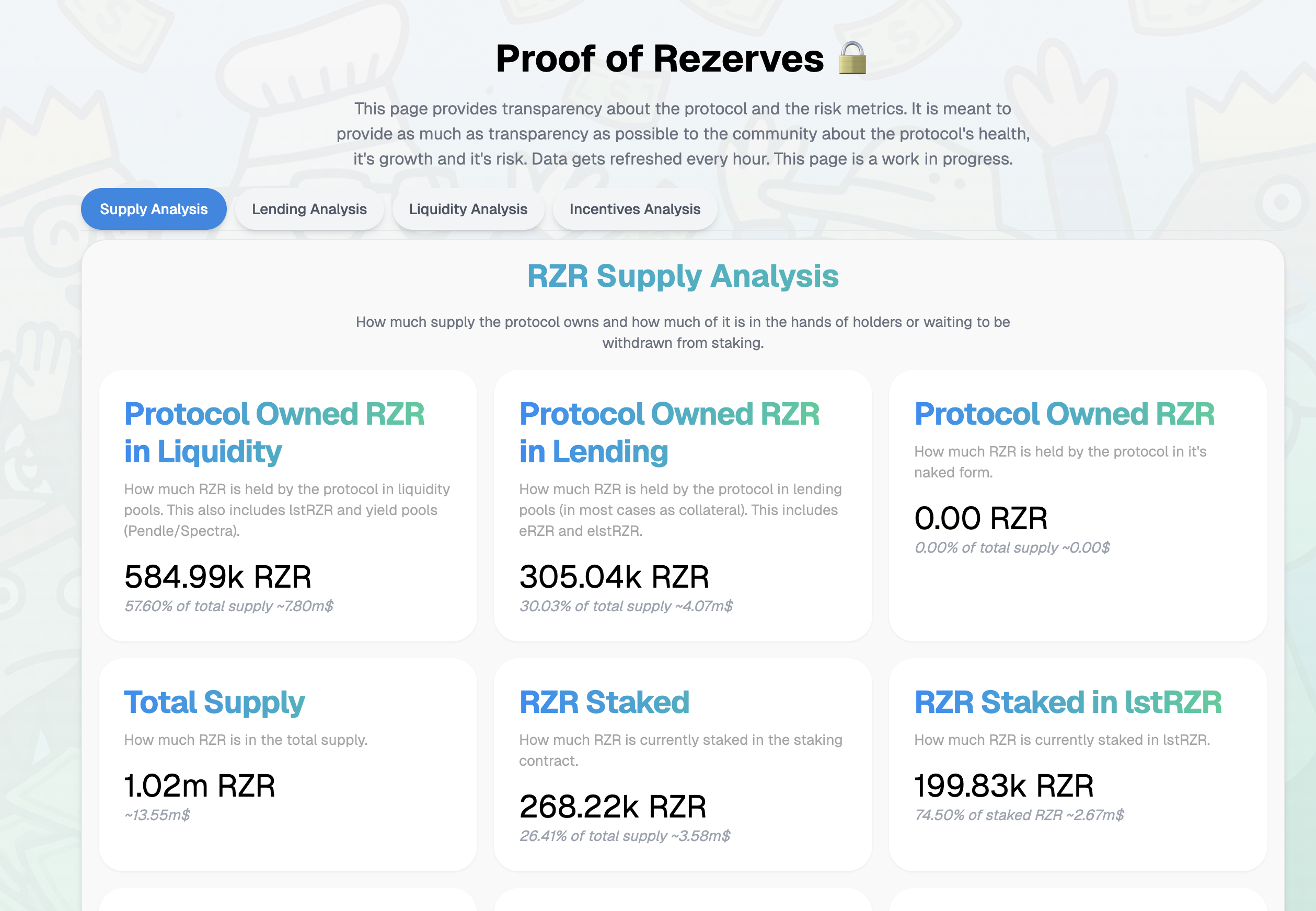Image resolution: width=1316 pixels, height=911 pixels.
Task: Click the 268.22k RZR staked value
Action: pyautogui.click(x=613, y=806)
